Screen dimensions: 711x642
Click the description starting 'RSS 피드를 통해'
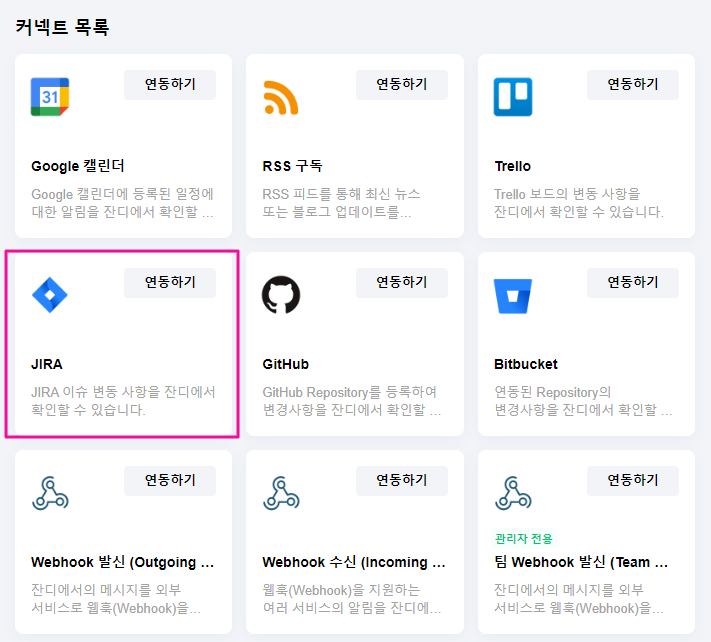coord(341,203)
